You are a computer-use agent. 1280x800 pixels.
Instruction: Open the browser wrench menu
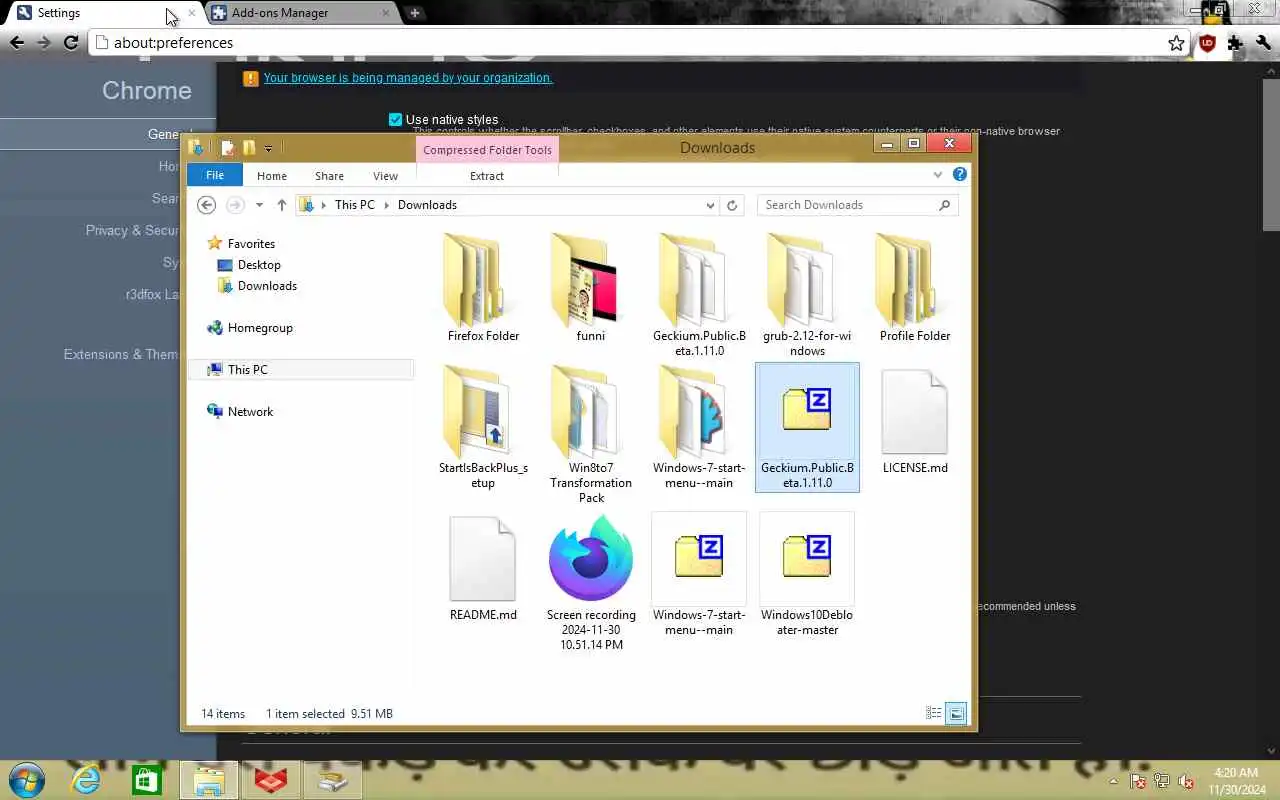coord(1263,43)
